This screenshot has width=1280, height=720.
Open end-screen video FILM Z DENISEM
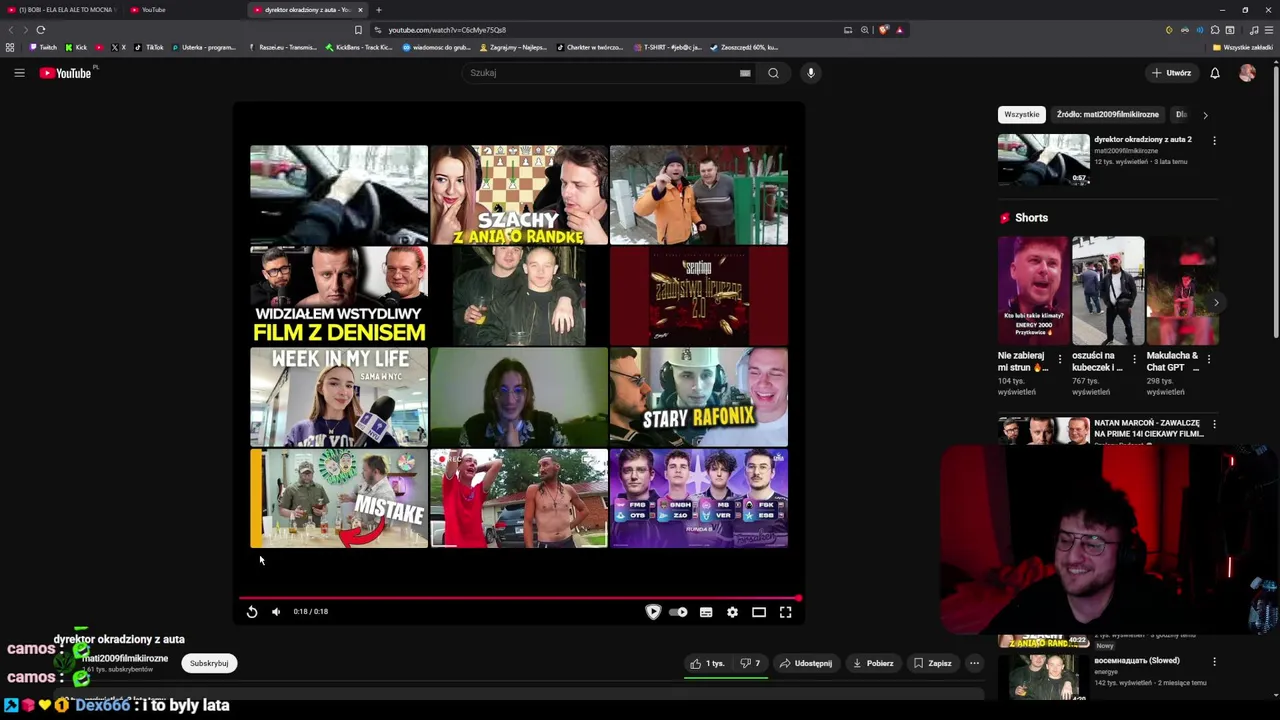[x=339, y=296]
